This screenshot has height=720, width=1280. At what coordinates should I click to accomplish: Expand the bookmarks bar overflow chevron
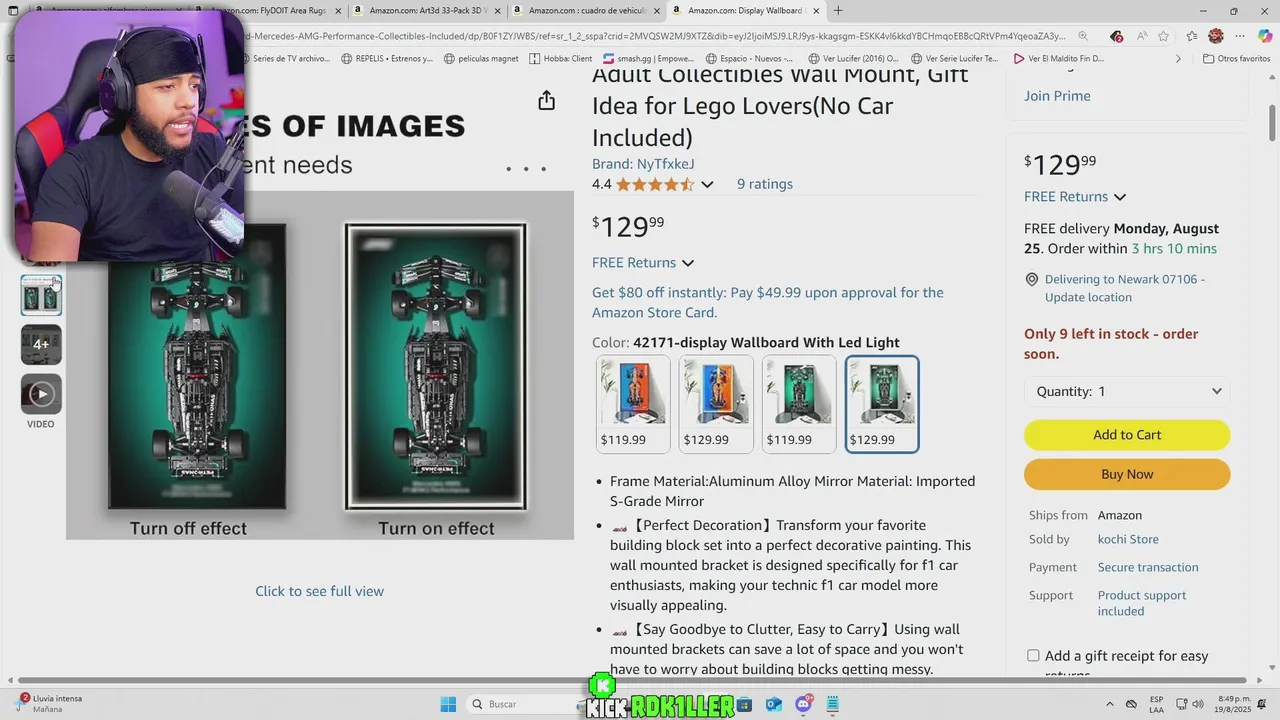click(1178, 59)
